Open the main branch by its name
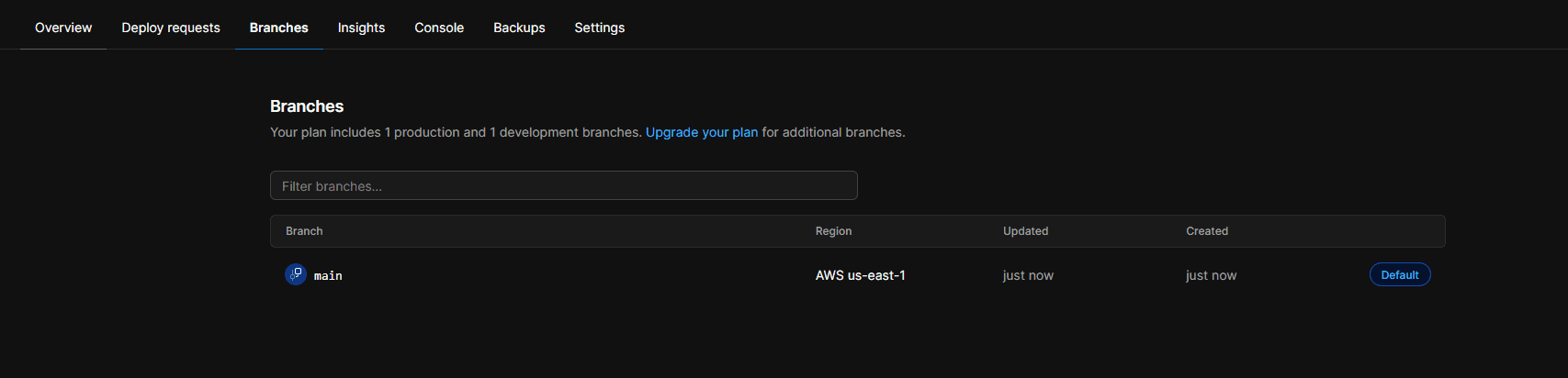 click(328, 275)
